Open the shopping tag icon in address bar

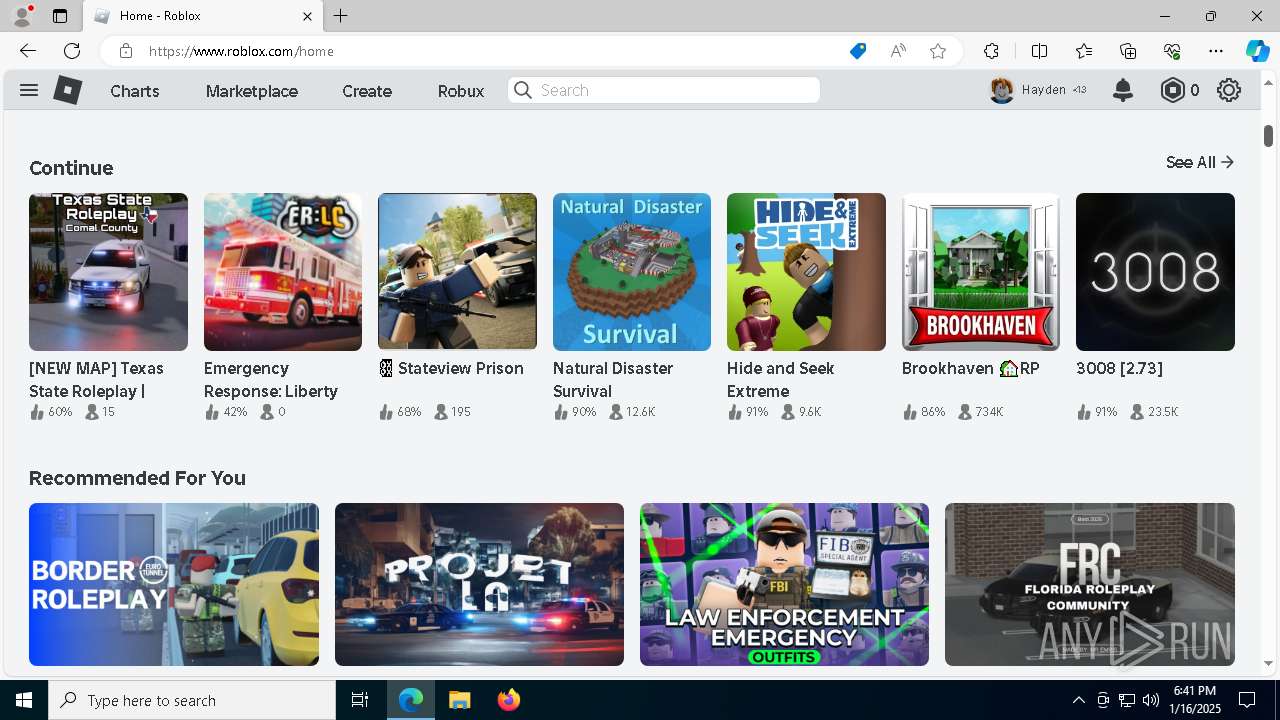point(857,51)
